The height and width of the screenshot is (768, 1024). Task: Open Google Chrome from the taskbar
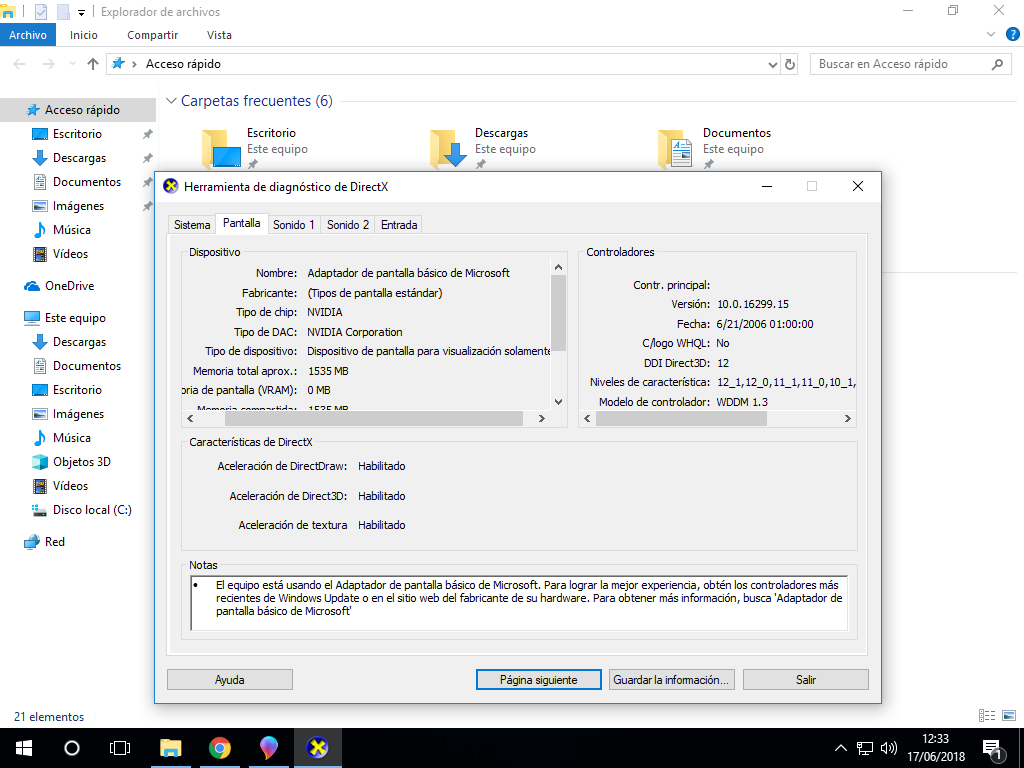pyautogui.click(x=220, y=748)
